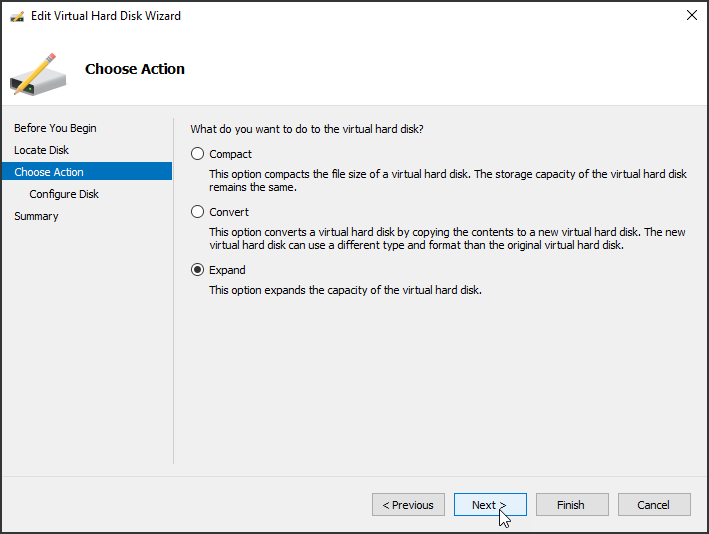Select the Compact radio button
709x534 pixels.
click(x=198, y=154)
